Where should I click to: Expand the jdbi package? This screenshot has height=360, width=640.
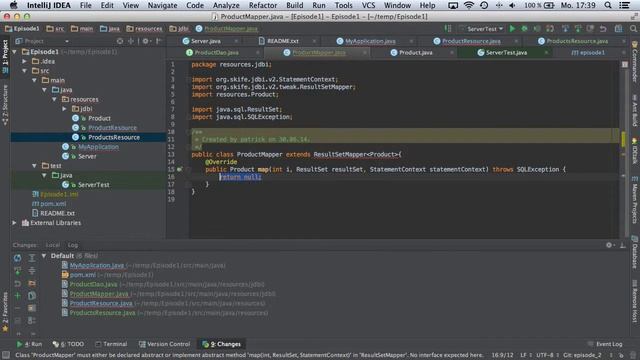64,109
